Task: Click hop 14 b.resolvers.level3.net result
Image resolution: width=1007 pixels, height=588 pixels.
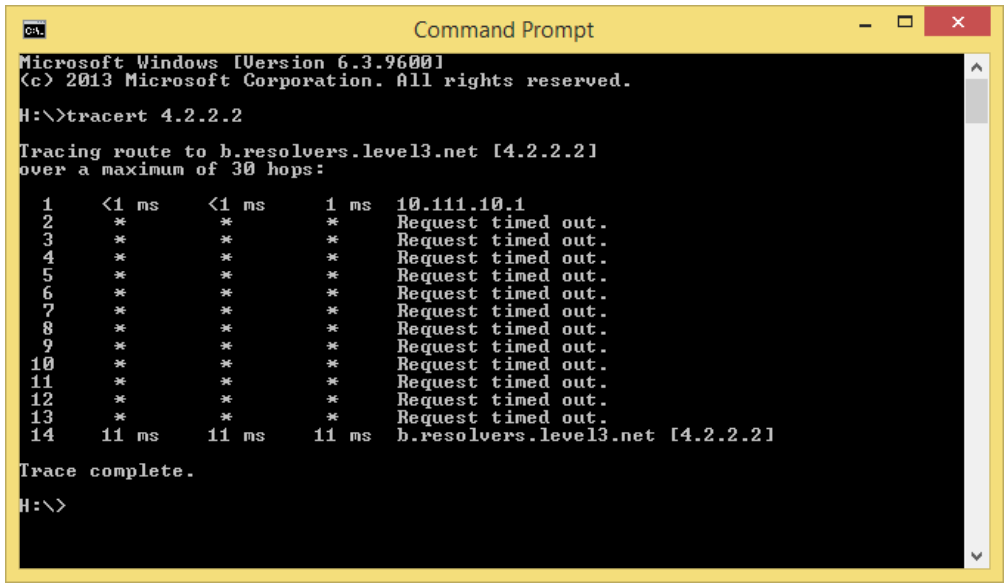Action: tap(585, 435)
